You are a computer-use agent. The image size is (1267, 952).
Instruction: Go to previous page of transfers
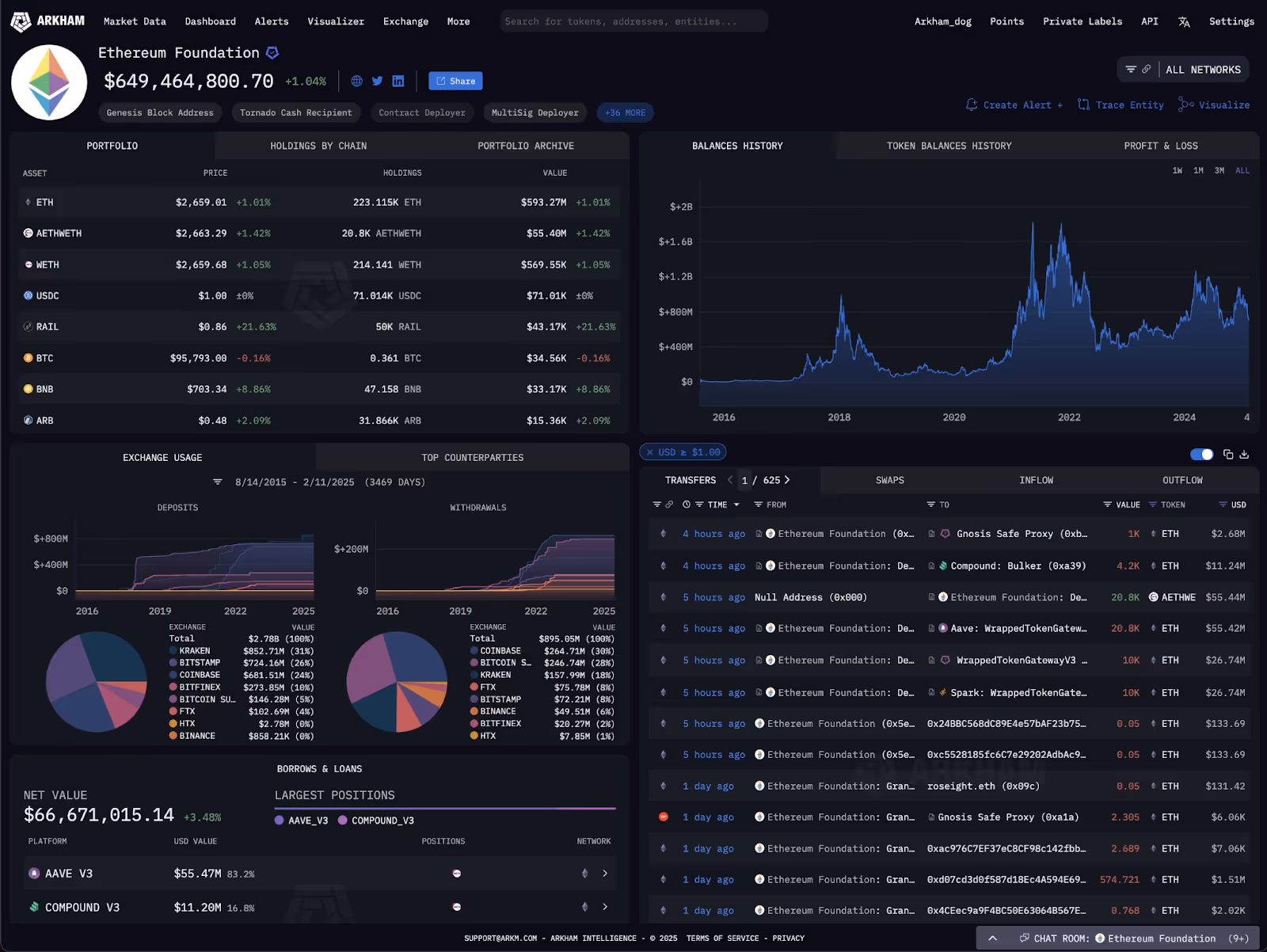[730, 480]
